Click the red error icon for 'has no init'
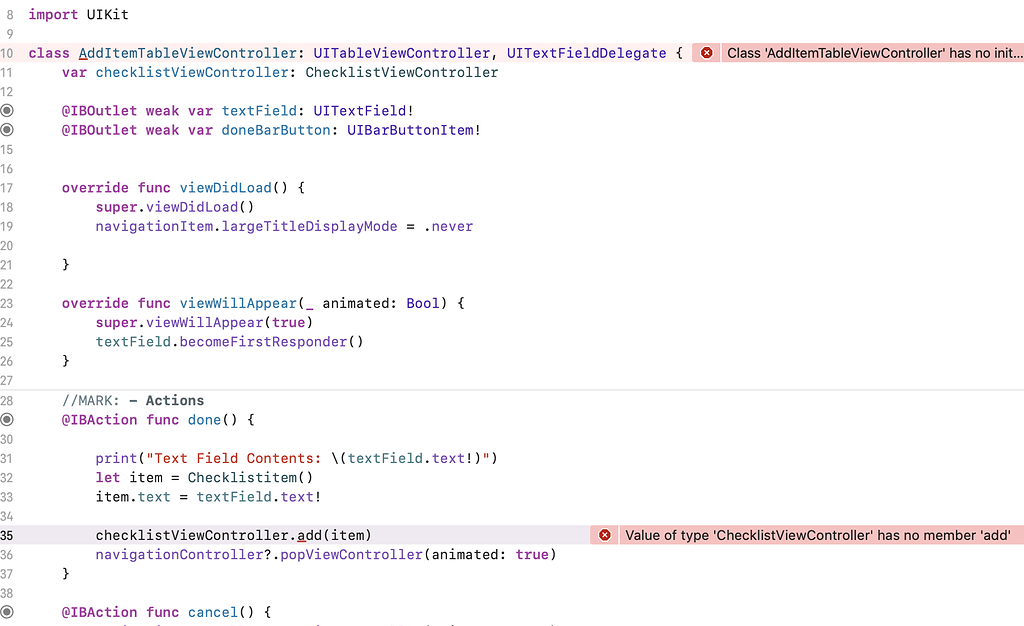The width and height of the screenshot is (1024, 626). (706, 53)
